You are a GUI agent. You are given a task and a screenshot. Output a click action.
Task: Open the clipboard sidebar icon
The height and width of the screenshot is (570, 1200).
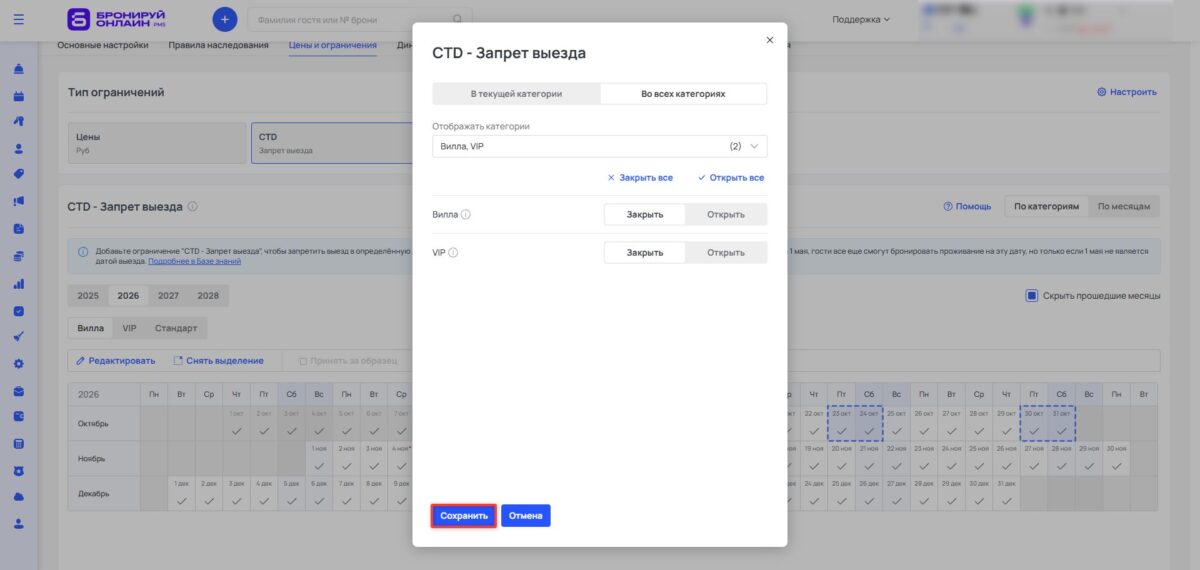[19, 228]
